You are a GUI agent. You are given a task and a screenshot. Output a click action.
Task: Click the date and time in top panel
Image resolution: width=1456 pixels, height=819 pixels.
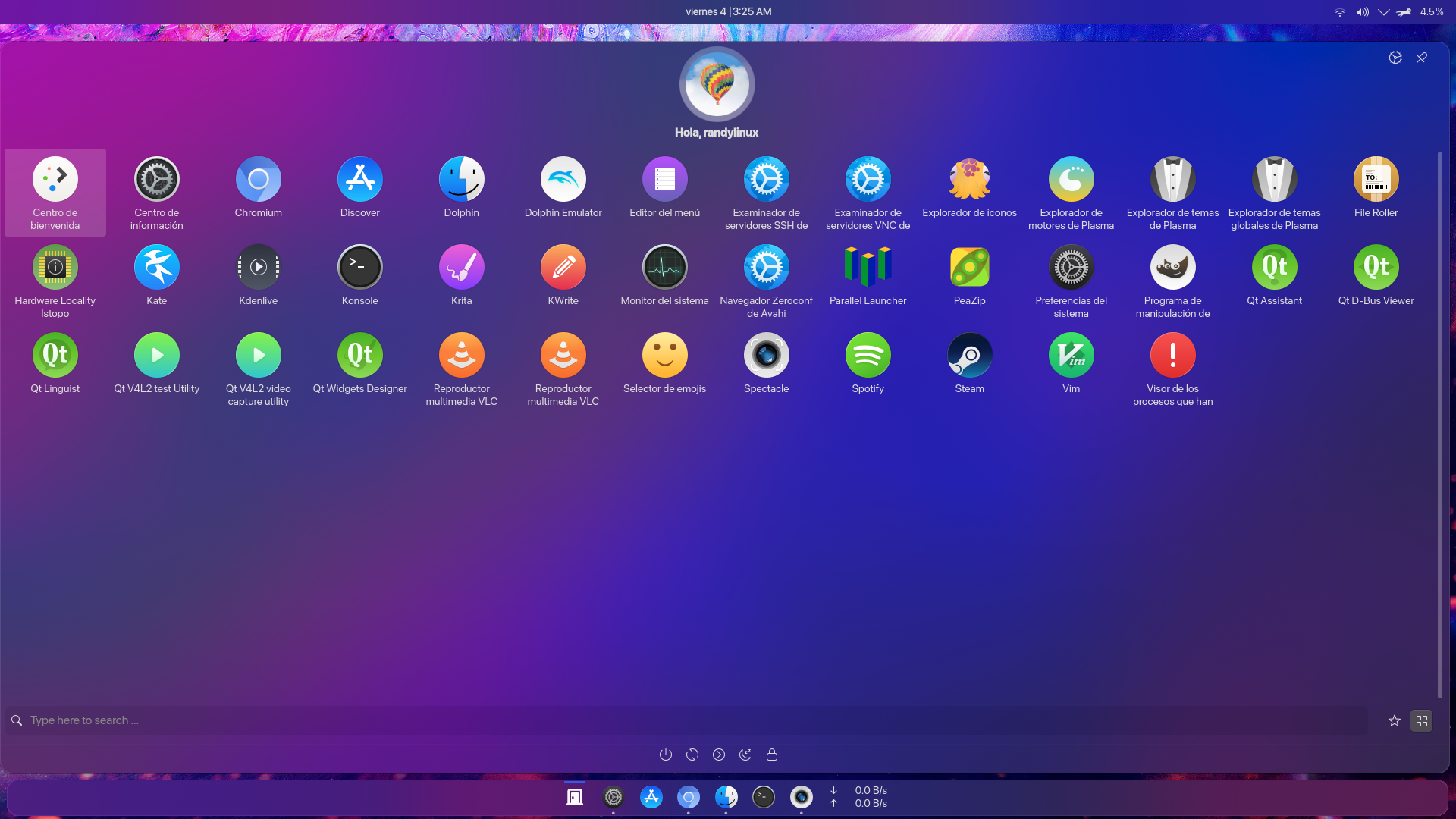[728, 11]
